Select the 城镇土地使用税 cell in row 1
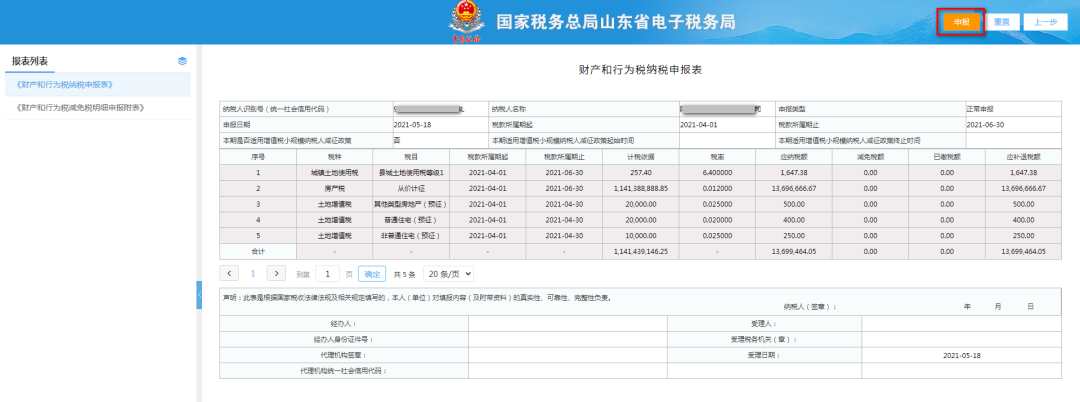 [334, 172]
